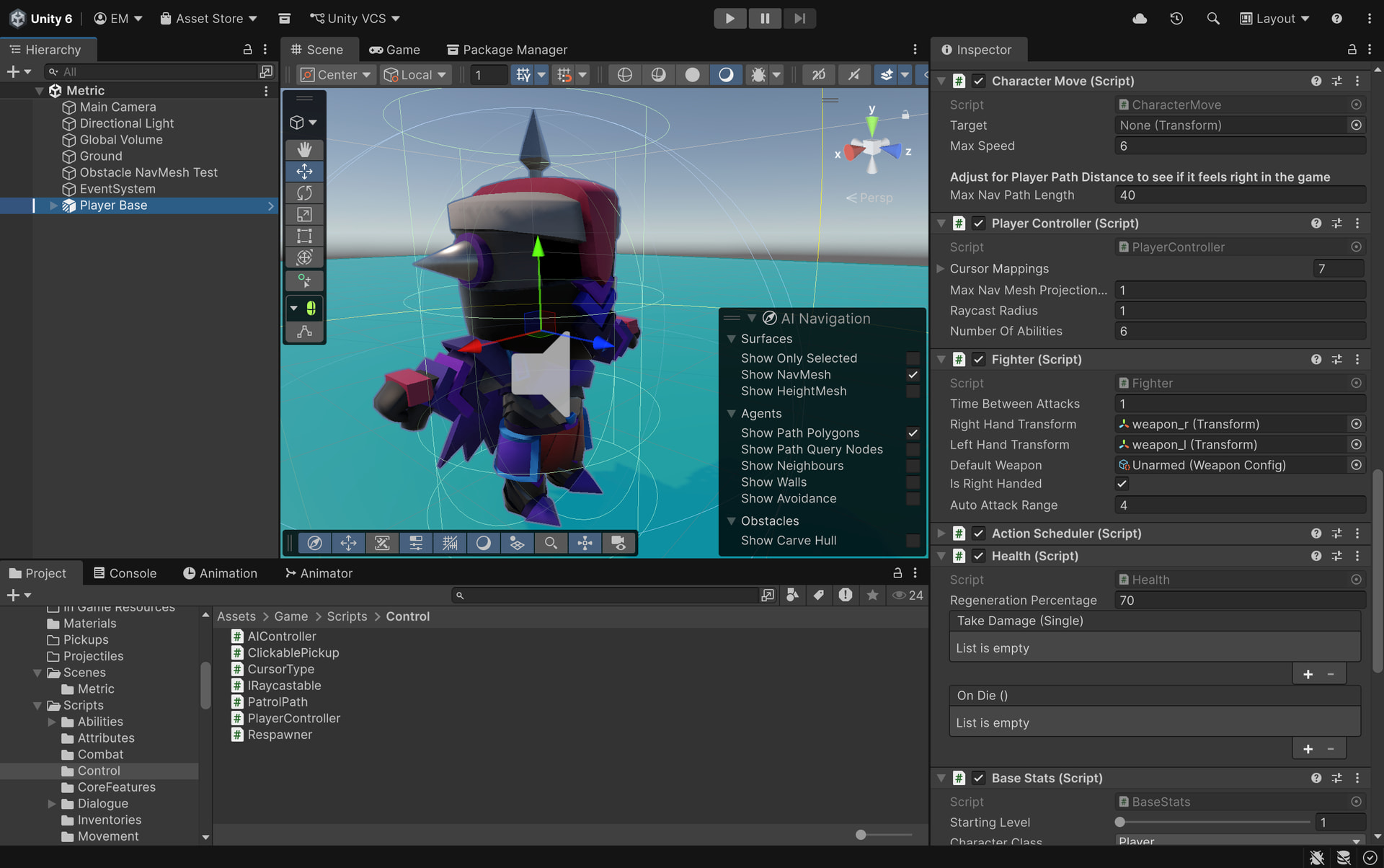The width and height of the screenshot is (1384, 868).
Task: Uncheck Show Path Polygons
Action: click(x=913, y=433)
